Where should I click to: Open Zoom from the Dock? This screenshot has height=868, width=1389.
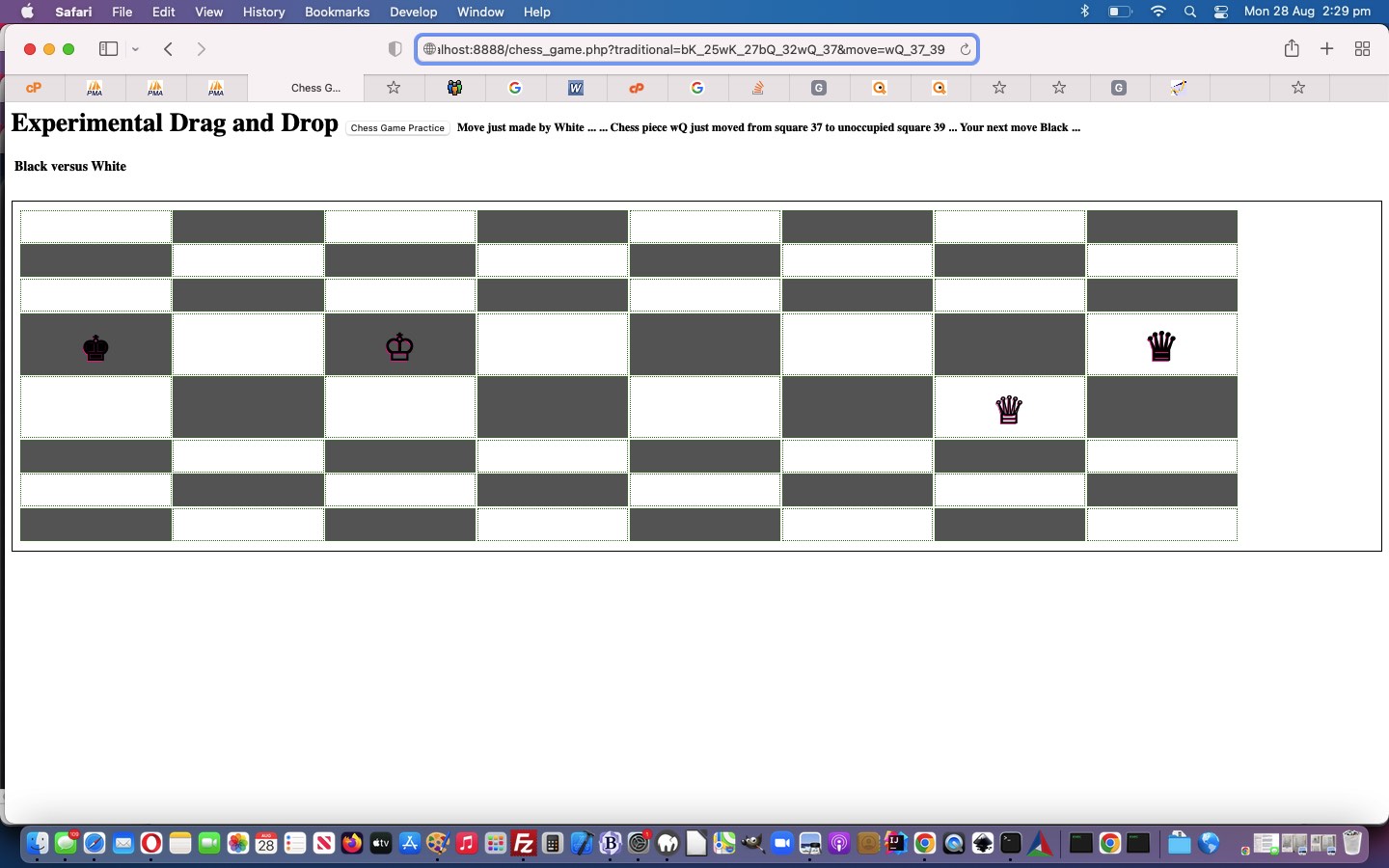(x=782, y=844)
